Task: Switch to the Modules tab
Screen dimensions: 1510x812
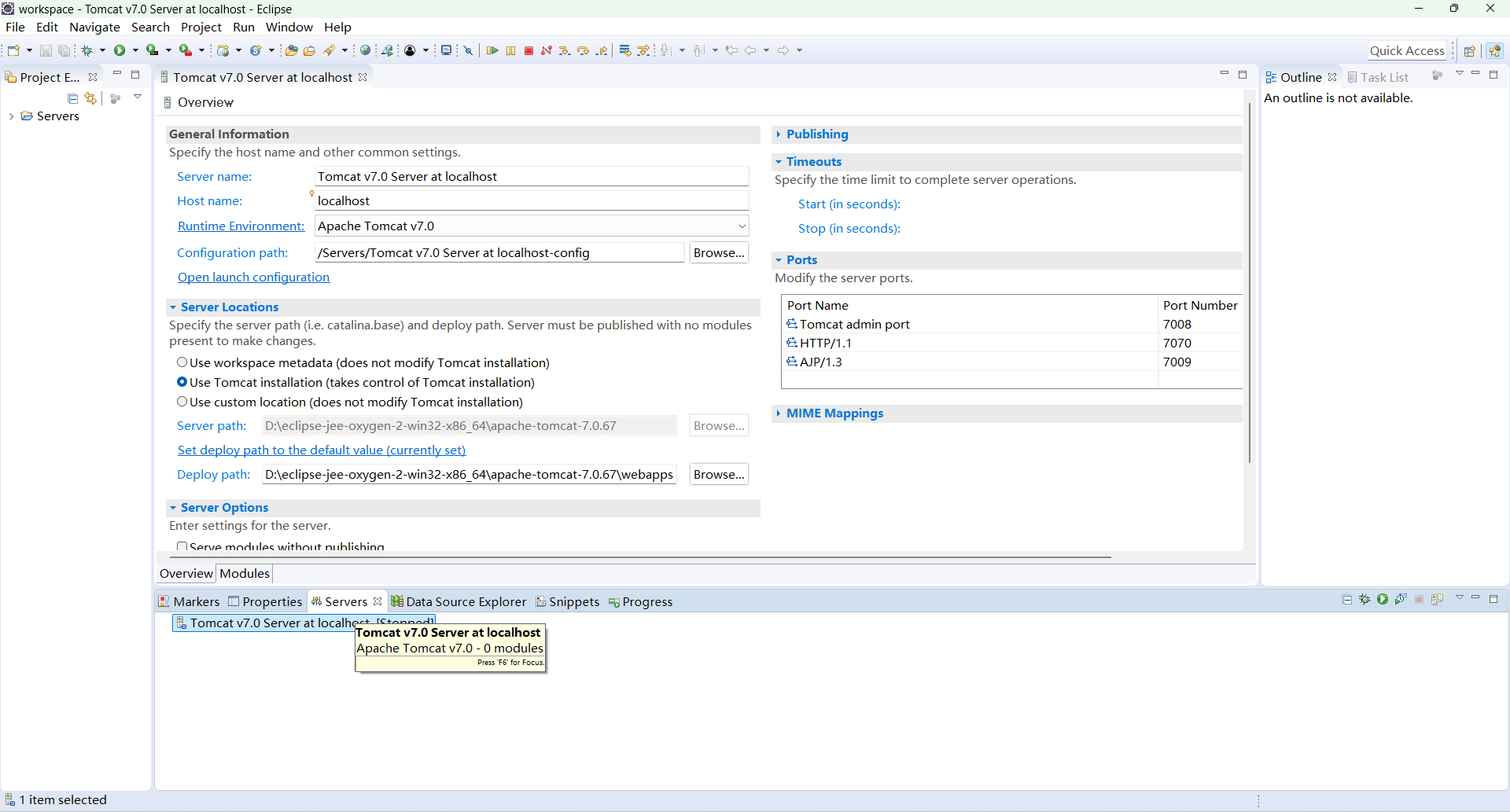Action: [x=245, y=574]
